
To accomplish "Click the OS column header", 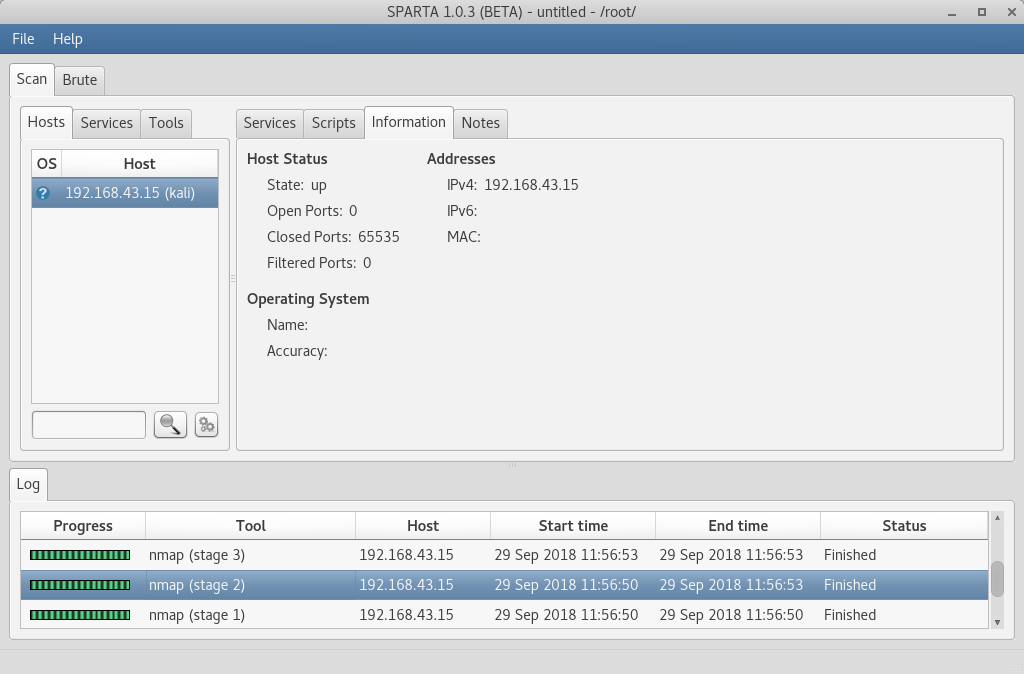I will click(46, 163).
